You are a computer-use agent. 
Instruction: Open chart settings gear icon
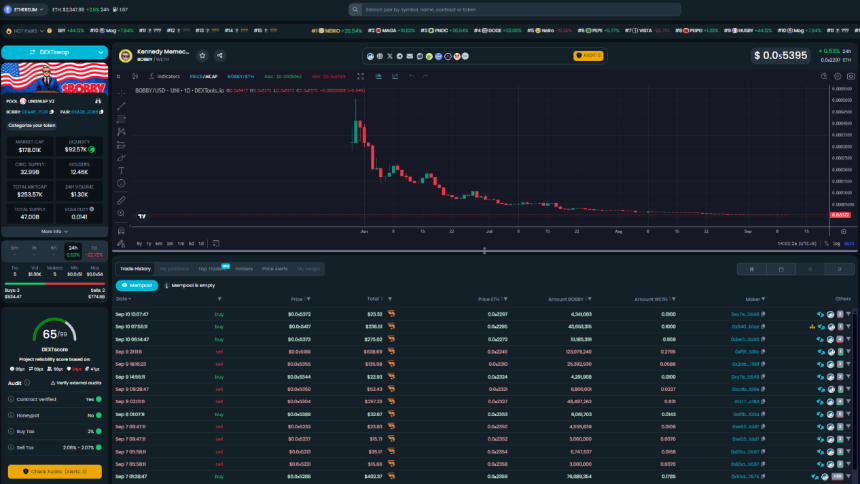coord(838,76)
